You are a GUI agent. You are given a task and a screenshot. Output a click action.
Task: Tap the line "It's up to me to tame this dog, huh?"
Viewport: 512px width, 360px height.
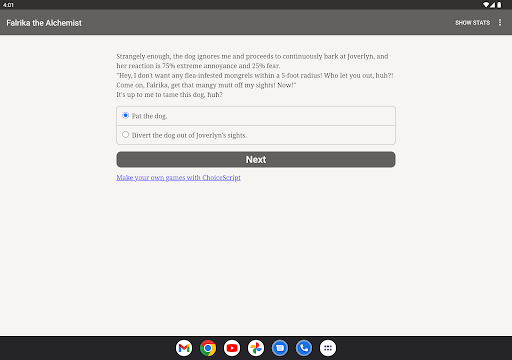169,95
